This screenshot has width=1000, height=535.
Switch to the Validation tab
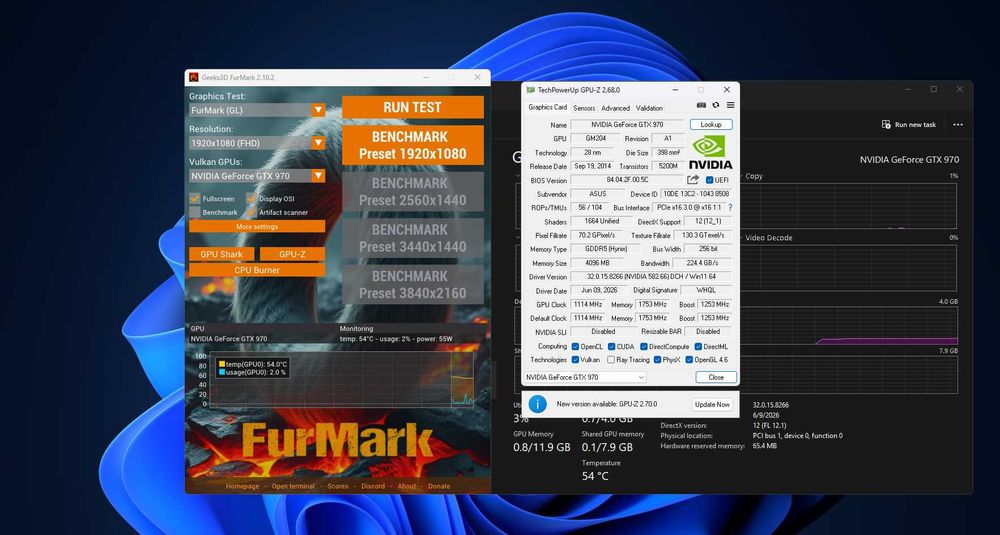click(x=649, y=108)
